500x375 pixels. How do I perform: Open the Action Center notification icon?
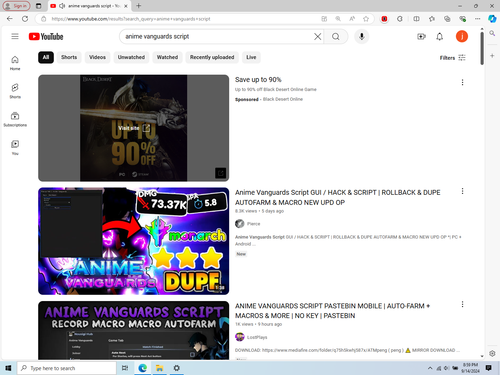pyautogui.click(x=489, y=368)
